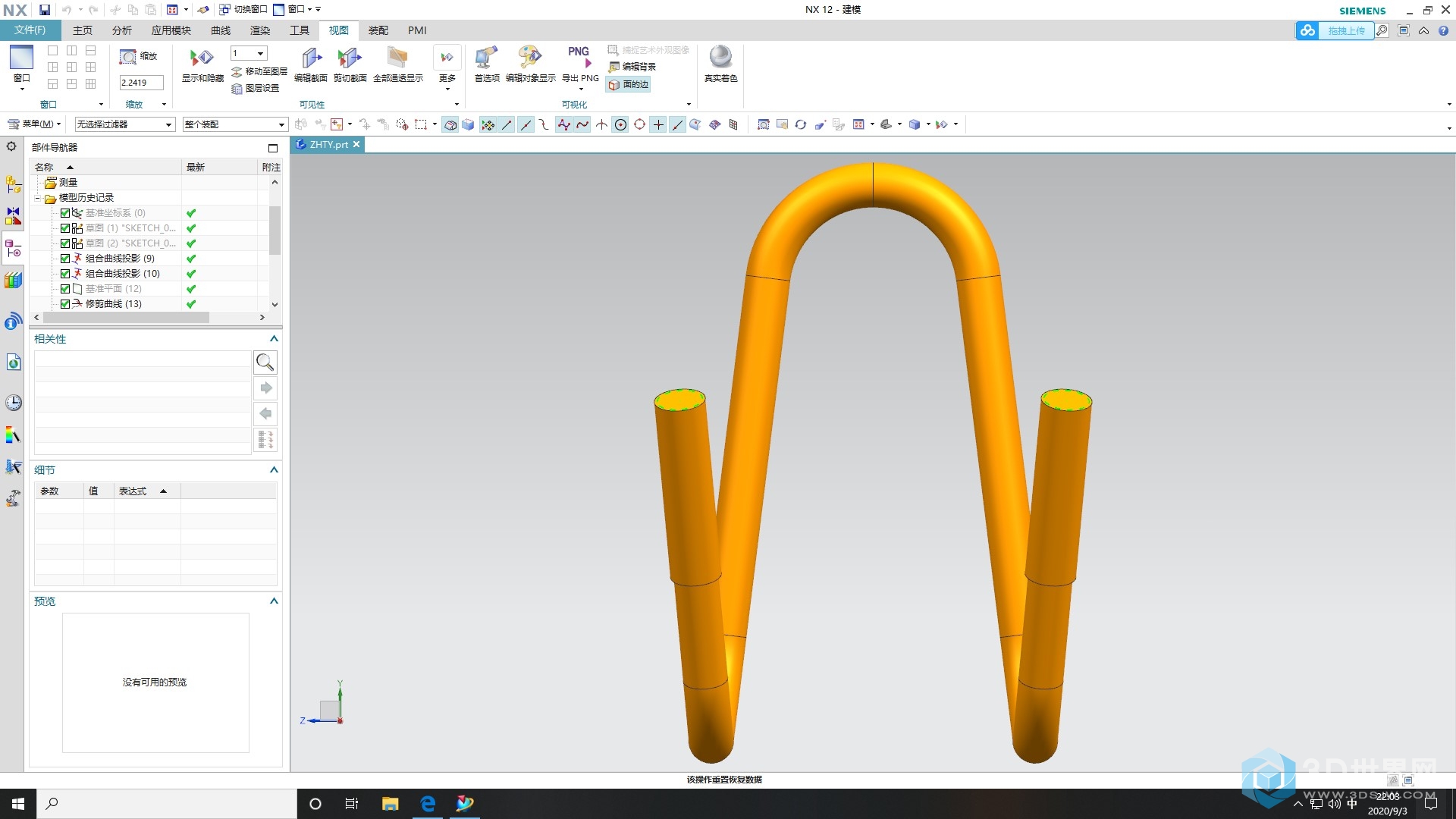
Task: Open Windows Start menu
Action: [x=18, y=804]
